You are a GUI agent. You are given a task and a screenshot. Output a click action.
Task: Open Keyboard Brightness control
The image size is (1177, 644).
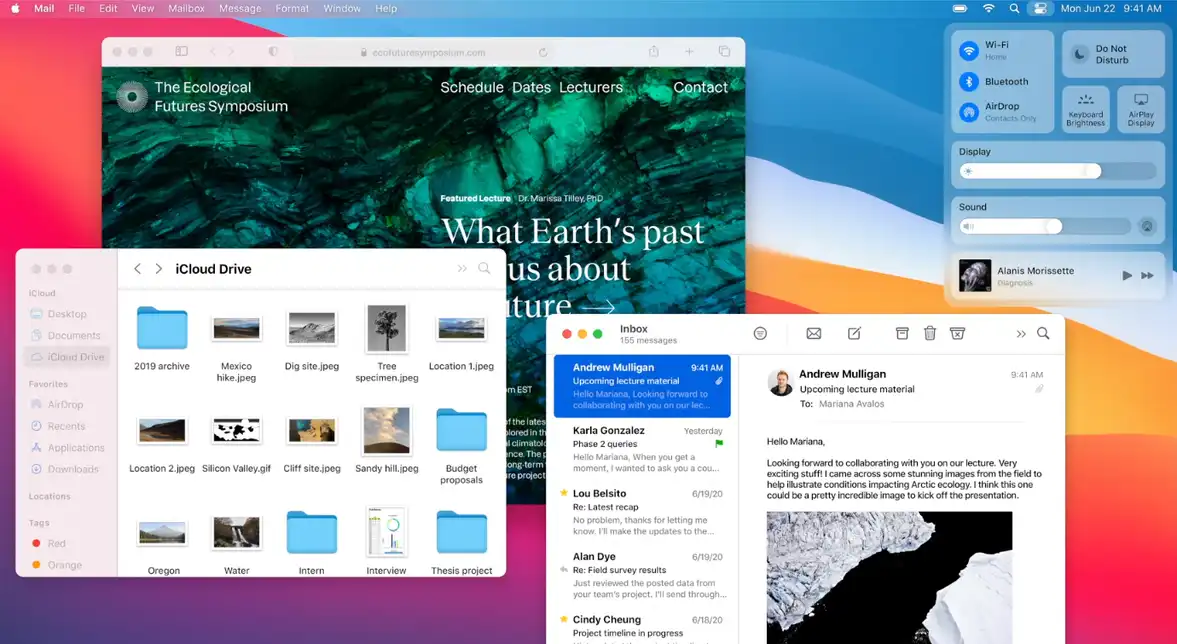click(x=1085, y=110)
